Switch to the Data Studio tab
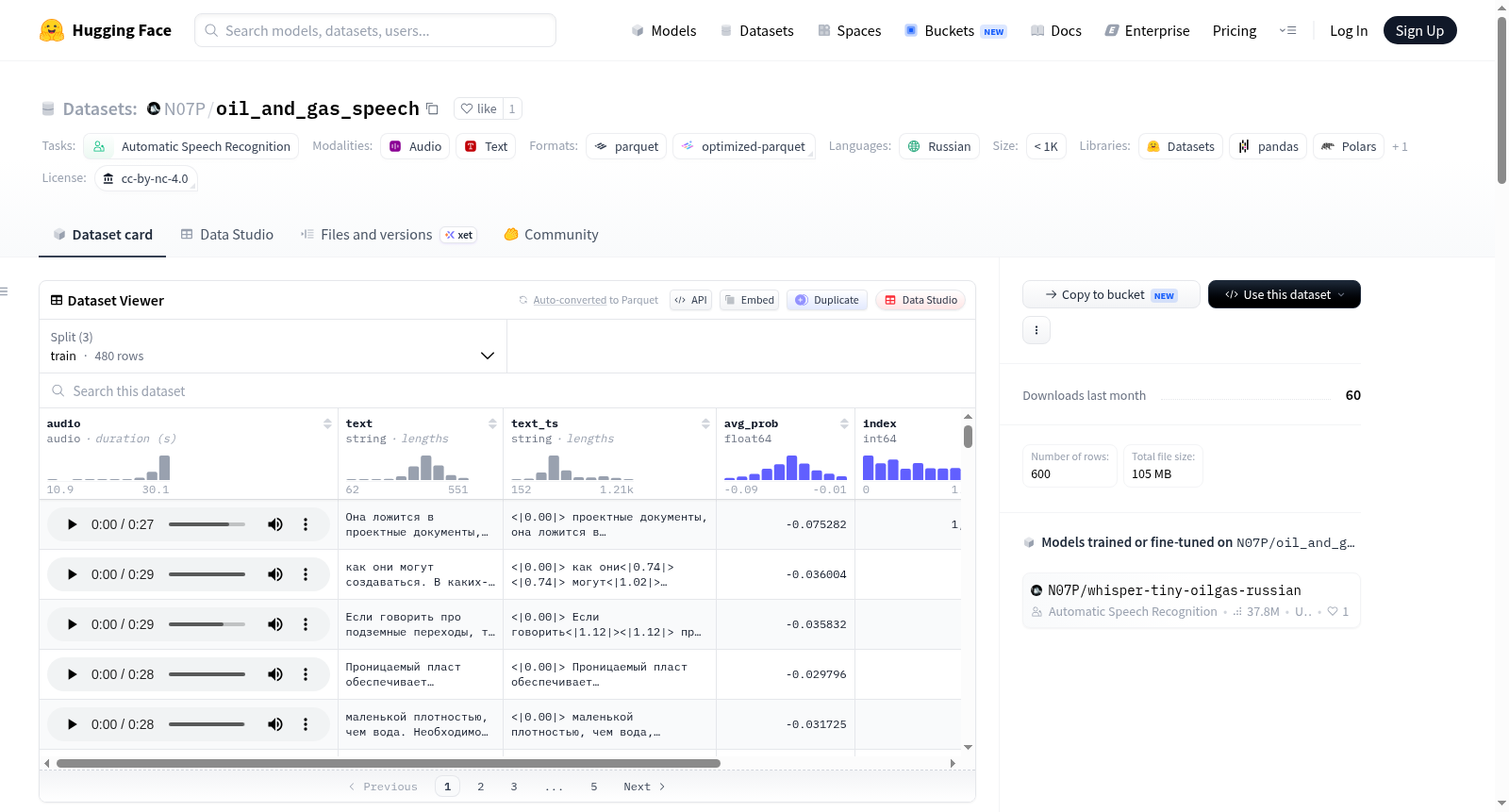 coord(227,235)
